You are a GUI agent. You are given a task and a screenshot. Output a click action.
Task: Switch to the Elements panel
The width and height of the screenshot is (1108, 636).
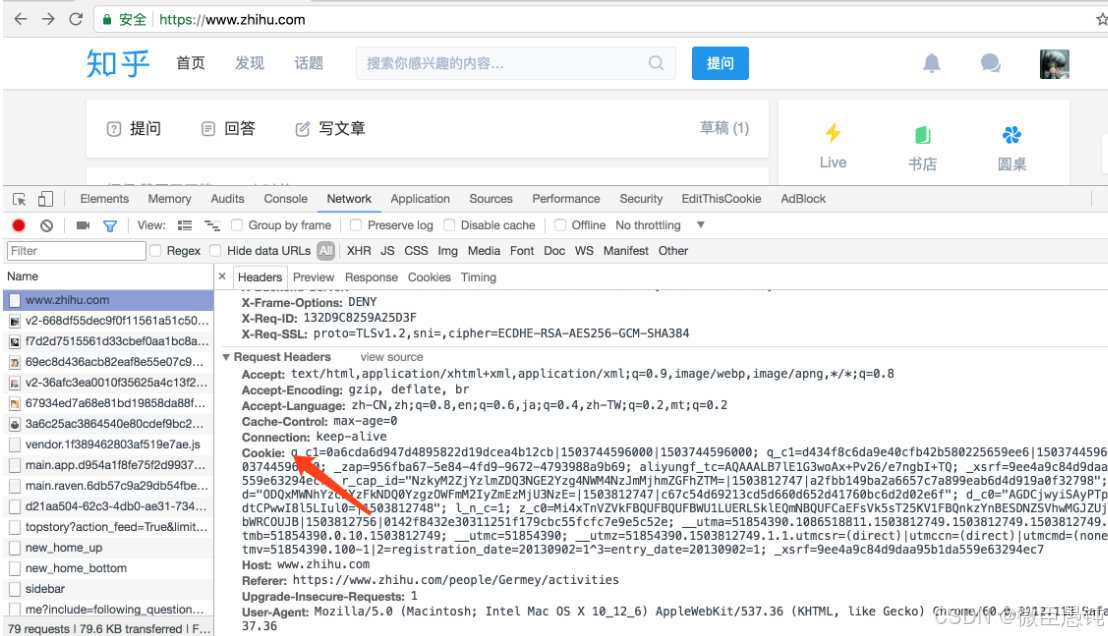tap(105, 199)
